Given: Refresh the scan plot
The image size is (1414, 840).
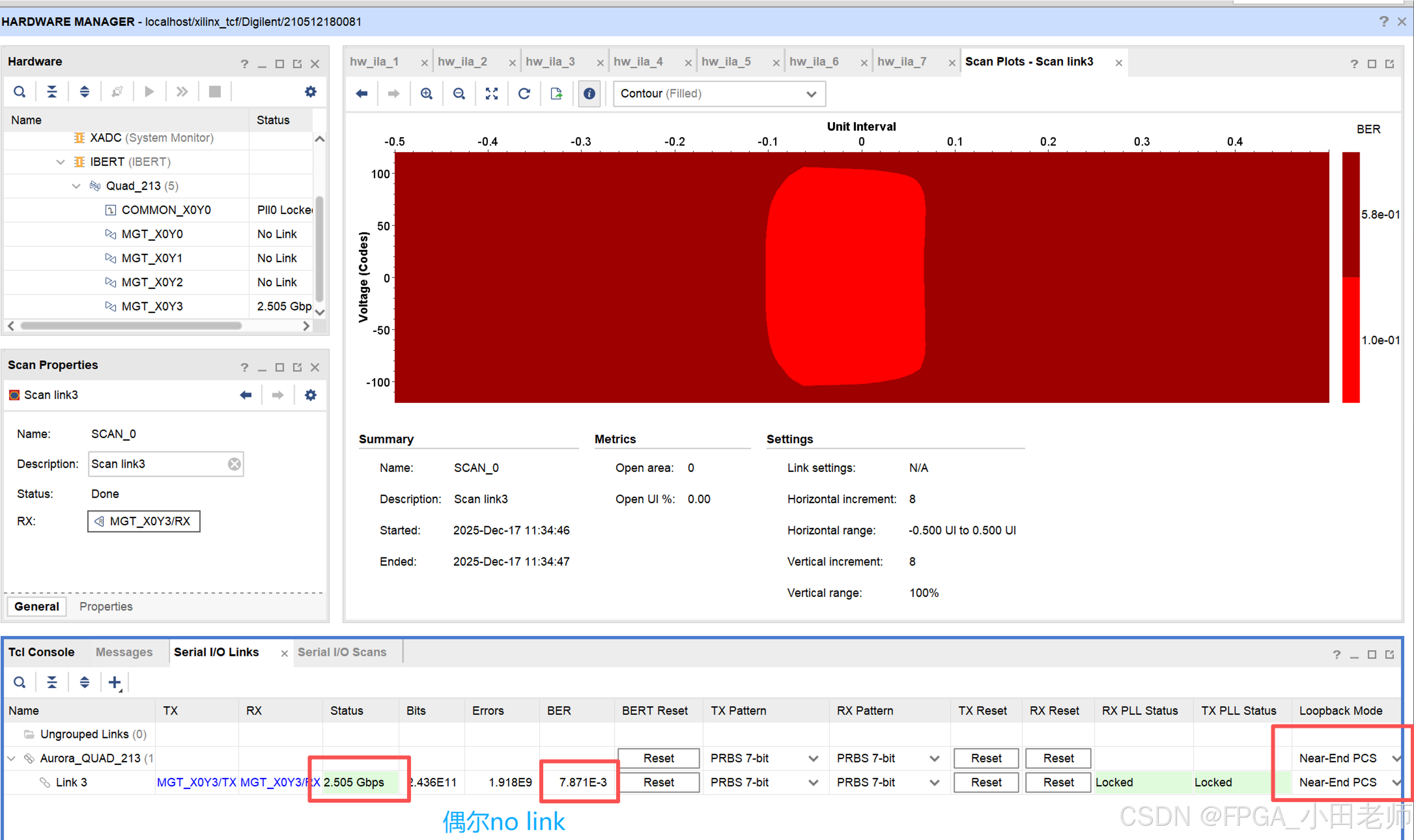Looking at the screenshot, I should point(524,93).
